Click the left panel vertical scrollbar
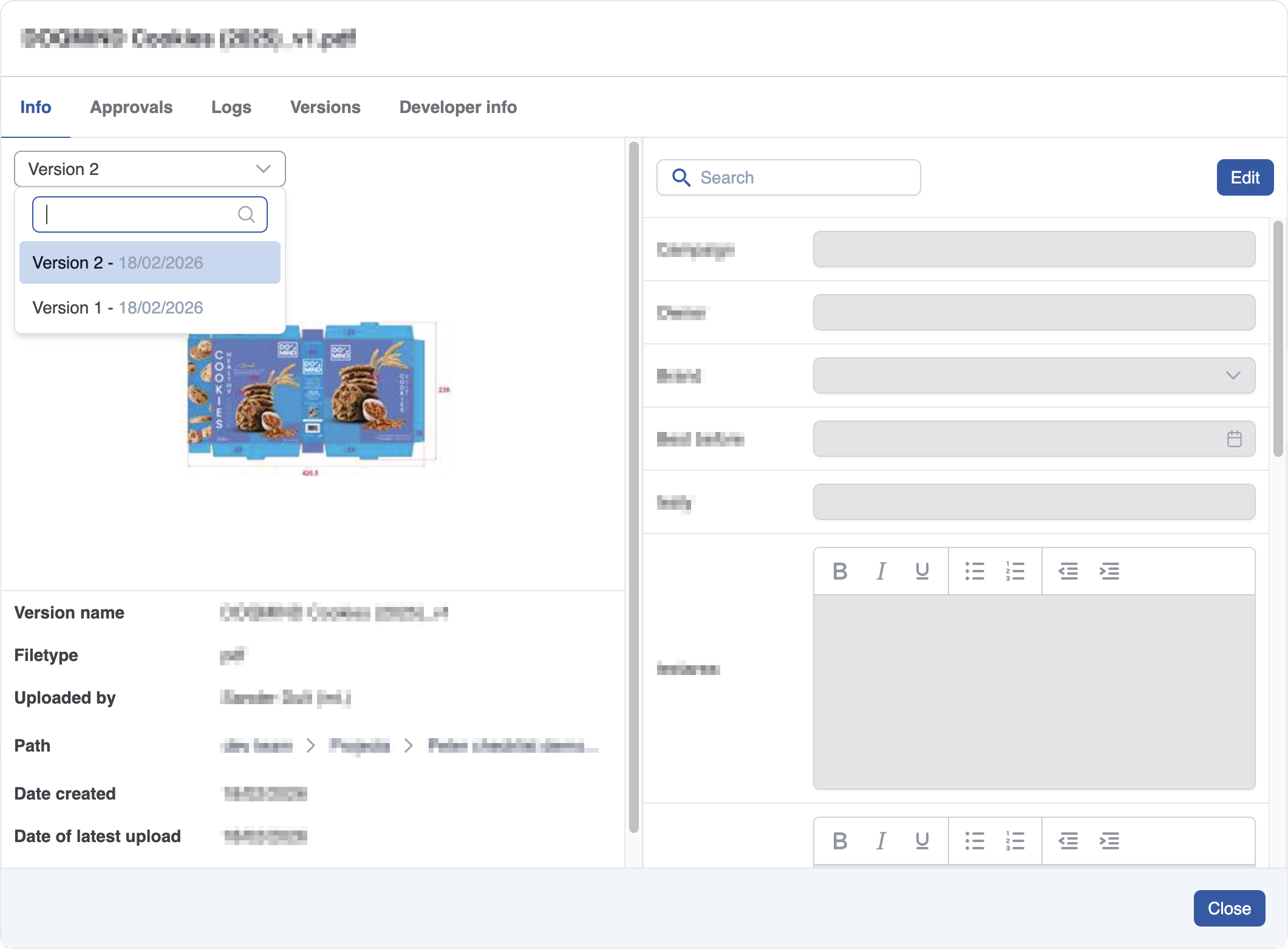Image resolution: width=1288 pixels, height=949 pixels. pos(633,486)
